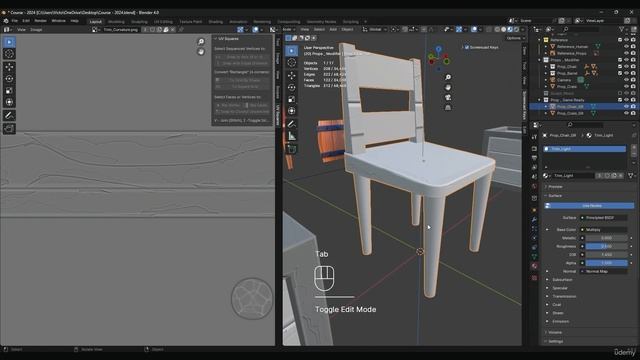
Task: Open the Render menu
Action: [40, 21]
